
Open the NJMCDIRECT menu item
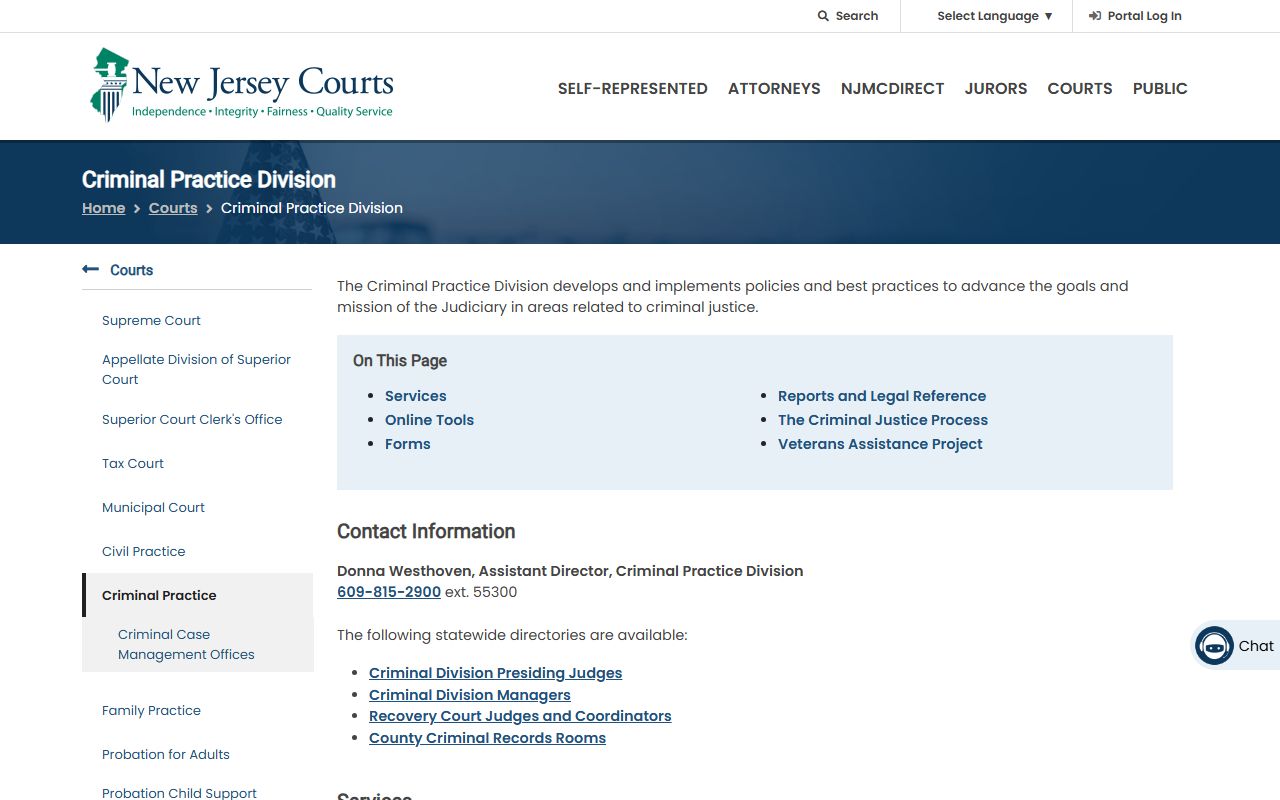click(893, 88)
